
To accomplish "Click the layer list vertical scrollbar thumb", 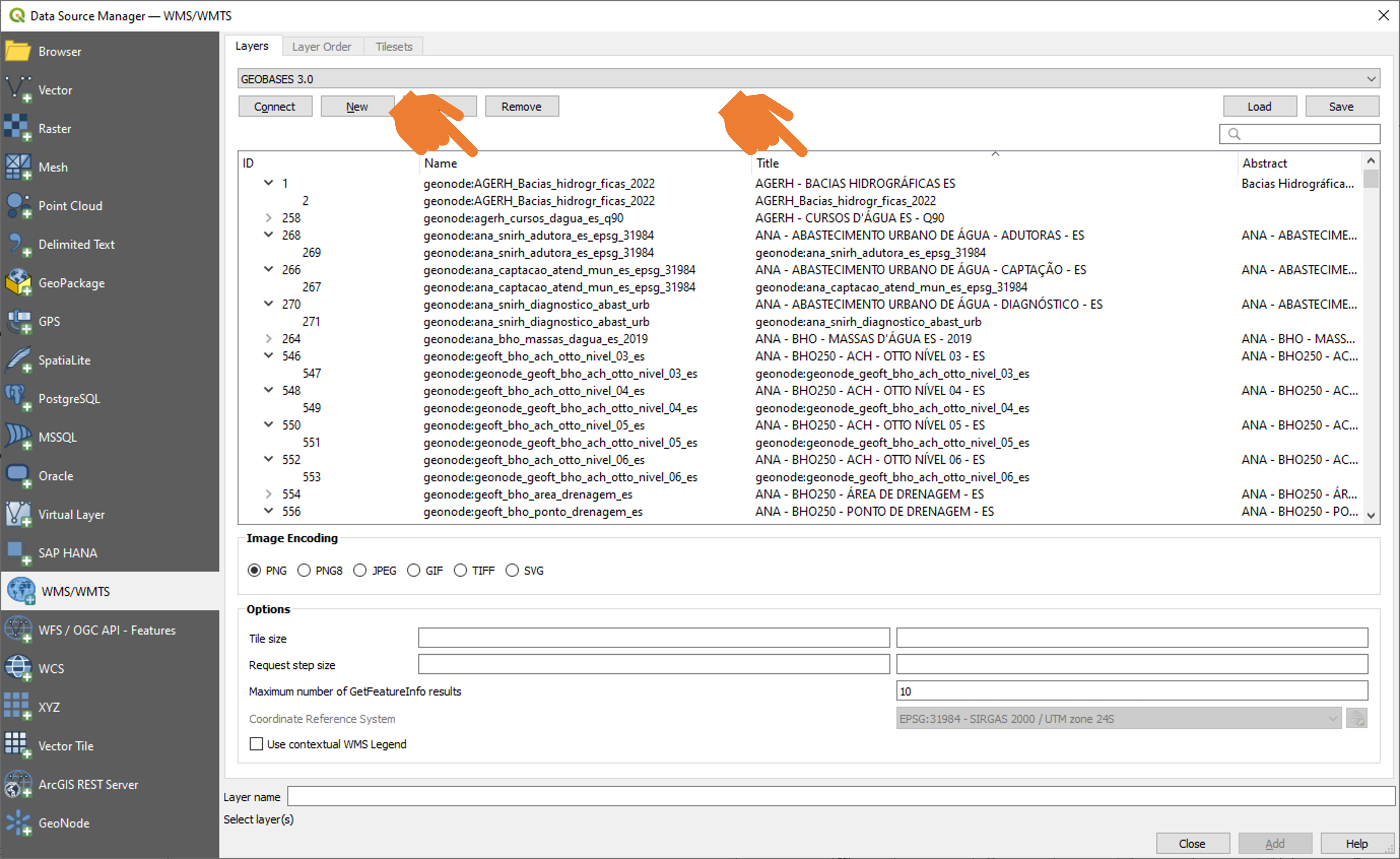I will tap(1371, 178).
